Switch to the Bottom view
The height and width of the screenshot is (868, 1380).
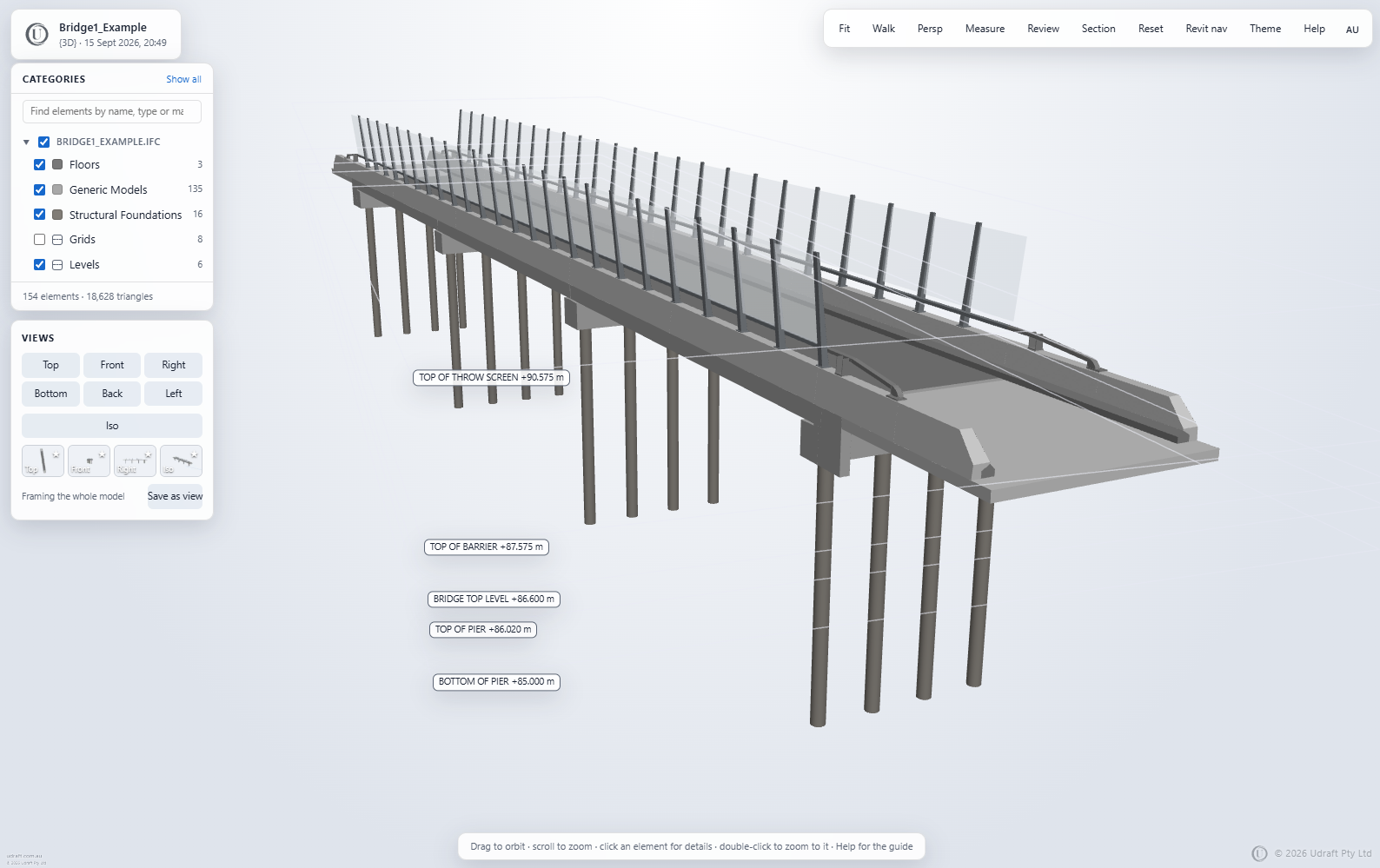point(51,394)
